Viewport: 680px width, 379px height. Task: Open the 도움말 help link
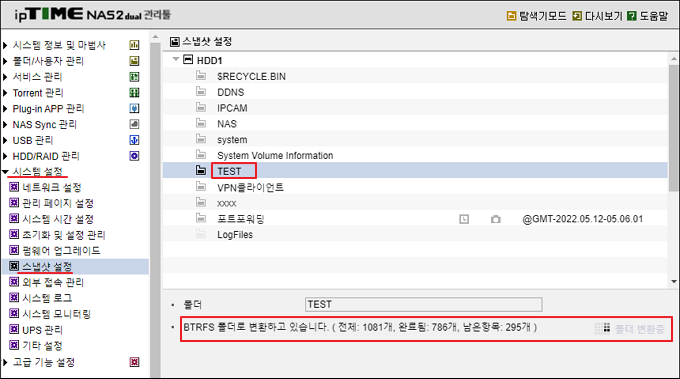[x=648, y=16]
